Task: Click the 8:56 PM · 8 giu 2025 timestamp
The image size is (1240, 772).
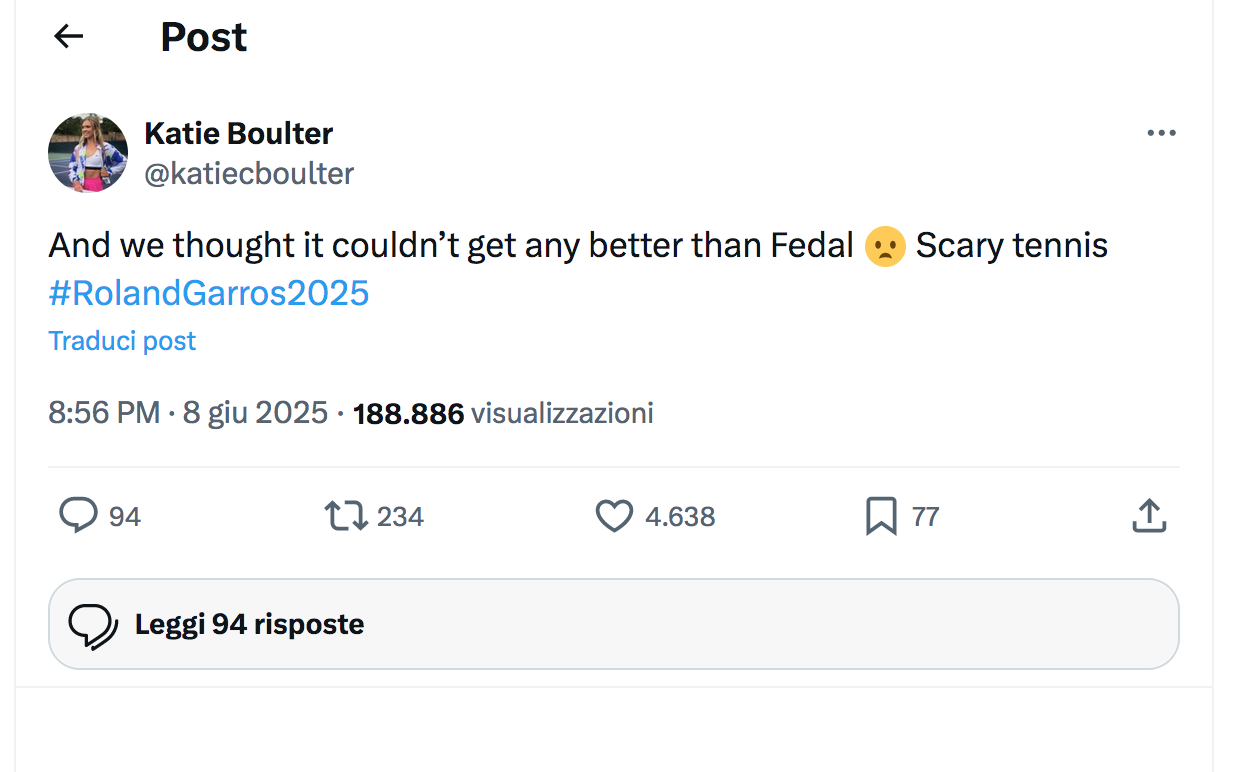Action: point(188,413)
